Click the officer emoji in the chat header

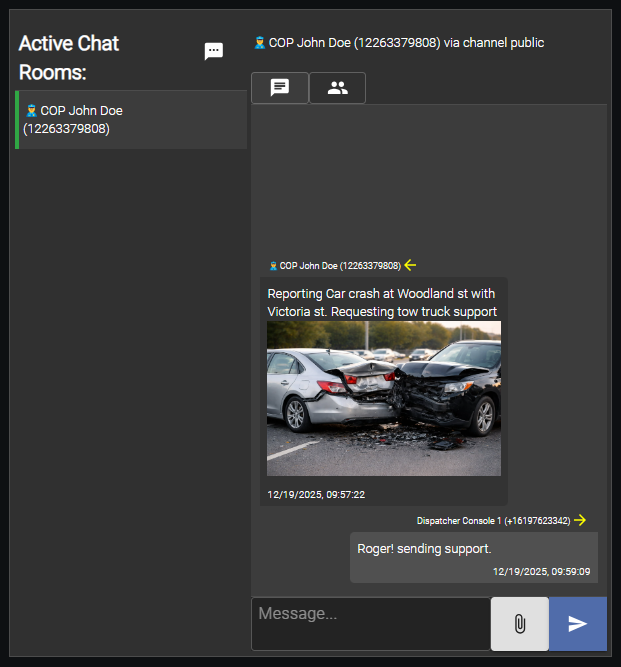point(260,43)
